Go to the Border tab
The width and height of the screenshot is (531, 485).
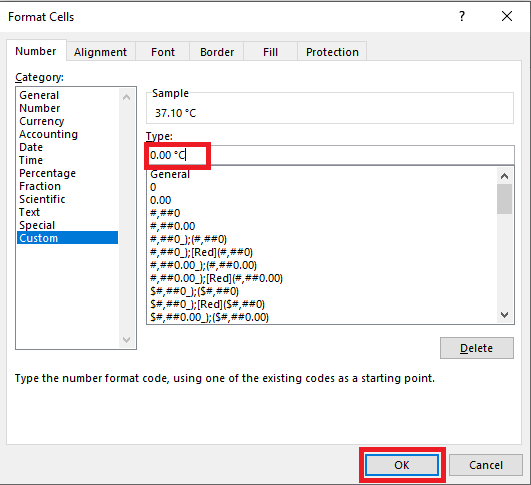pyautogui.click(x=217, y=52)
